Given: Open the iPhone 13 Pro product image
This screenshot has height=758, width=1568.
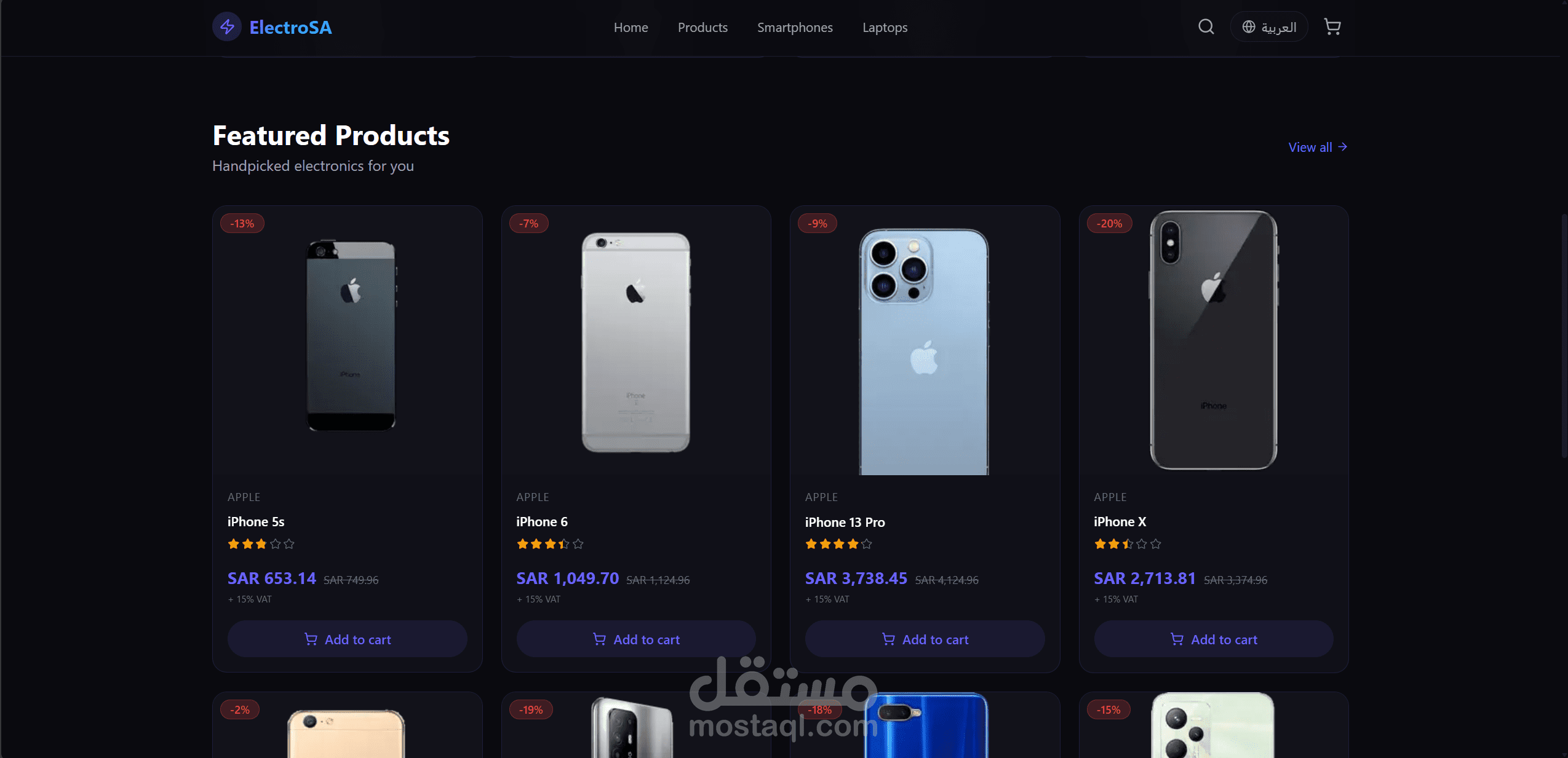Looking at the screenshot, I should tap(924, 351).
